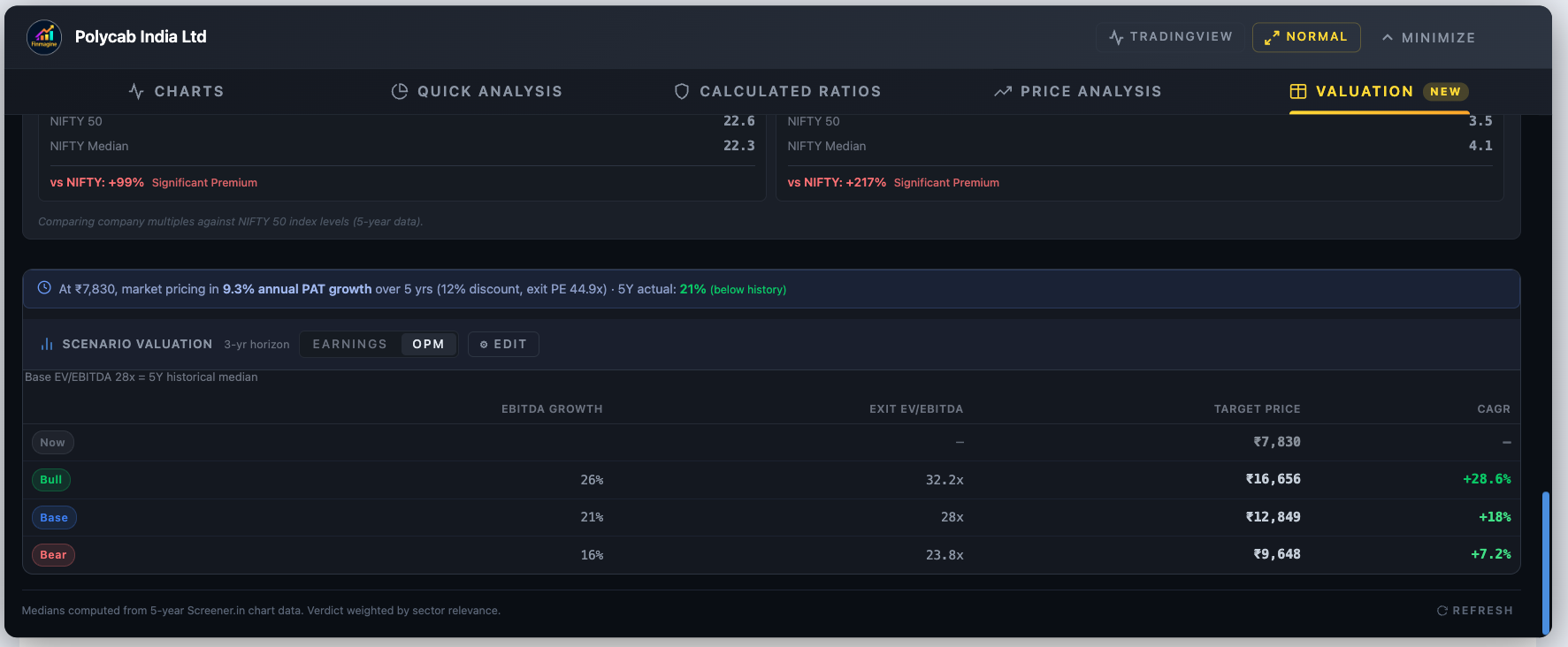Switch to Normal window size
Screen dimensions: 1568x647
pos(1306,37)
